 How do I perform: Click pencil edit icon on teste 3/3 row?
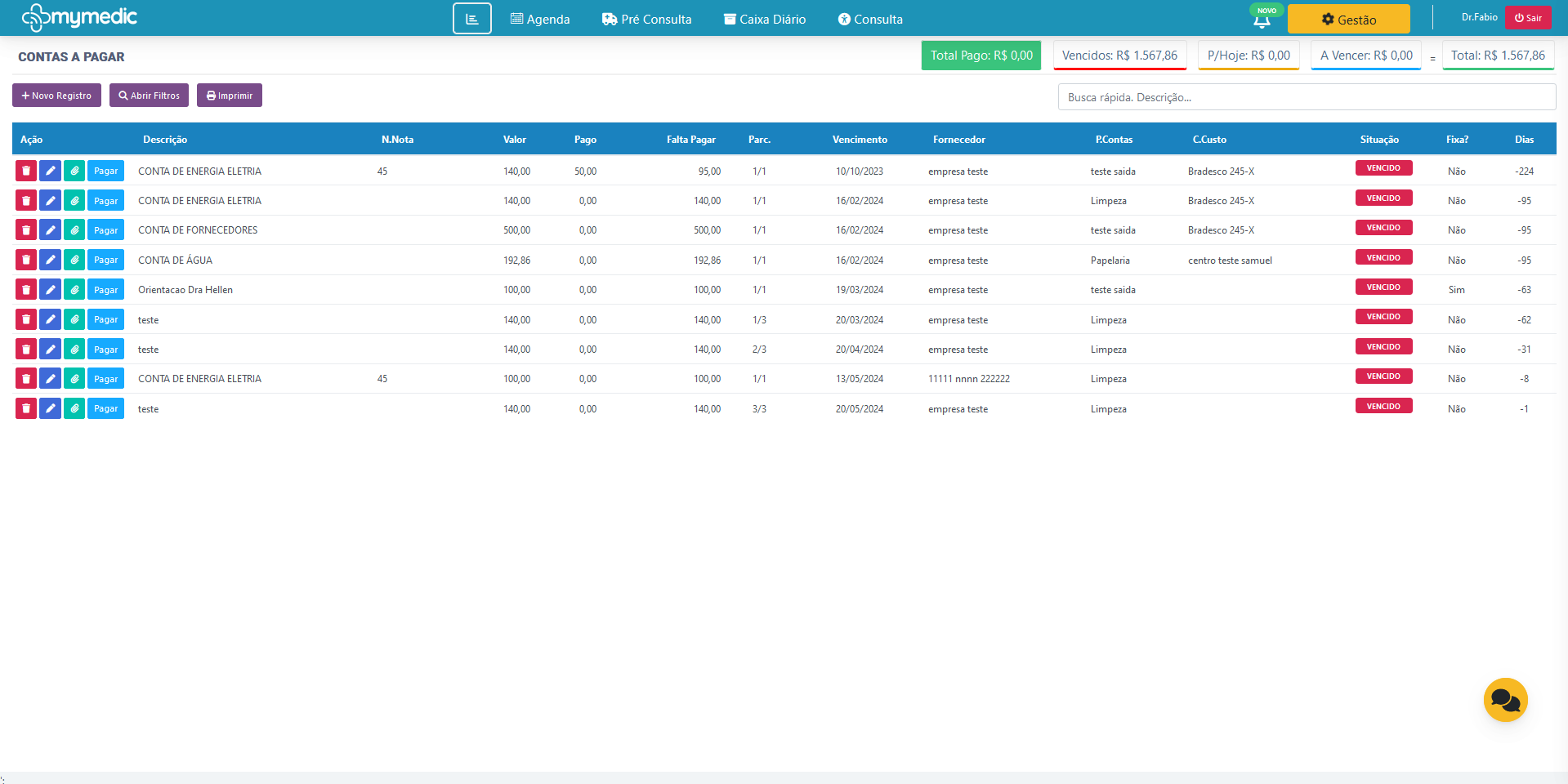tap(50, 408)
